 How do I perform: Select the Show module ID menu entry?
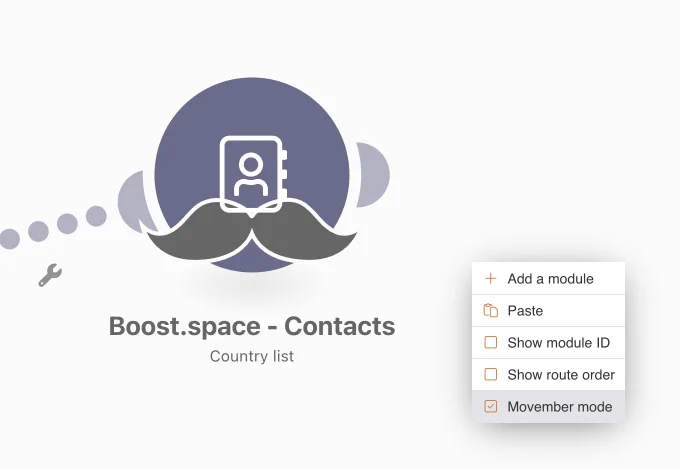pyautogui.click(x=548, y=343)
